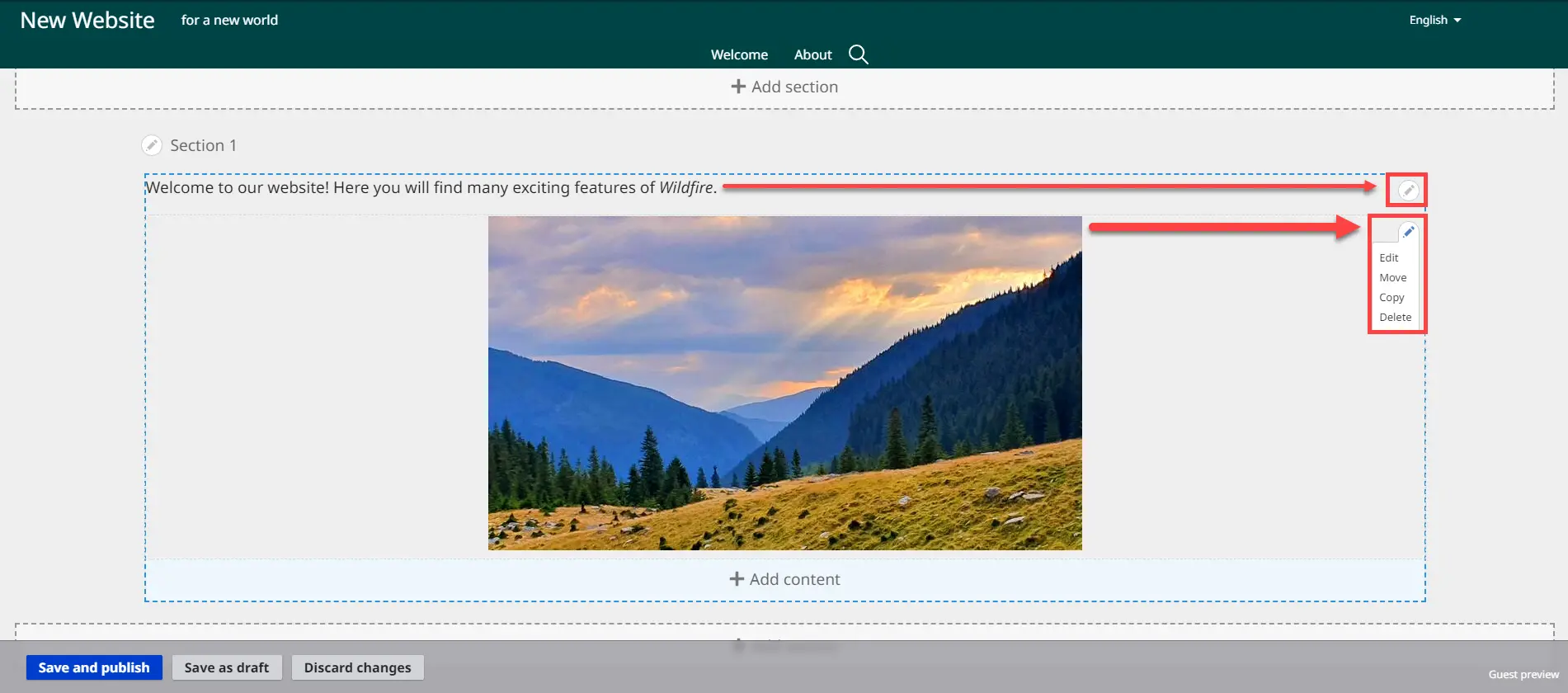Select the mountain landscape image
The width and height of the screenshot is (1568, 693).
tap(784, 383)
